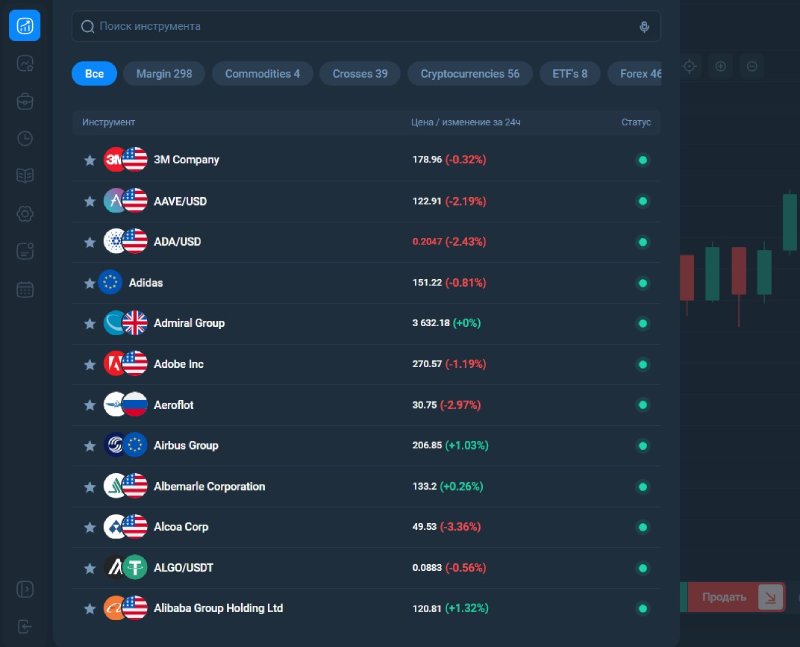Favorite Admiral Group with its star
The width and height of the screenshot is (800, 647).
[x=90, y=324]
